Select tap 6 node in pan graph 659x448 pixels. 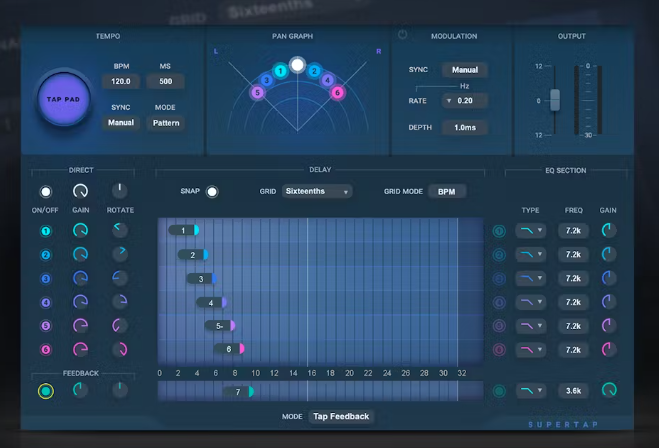click(337, 93)
